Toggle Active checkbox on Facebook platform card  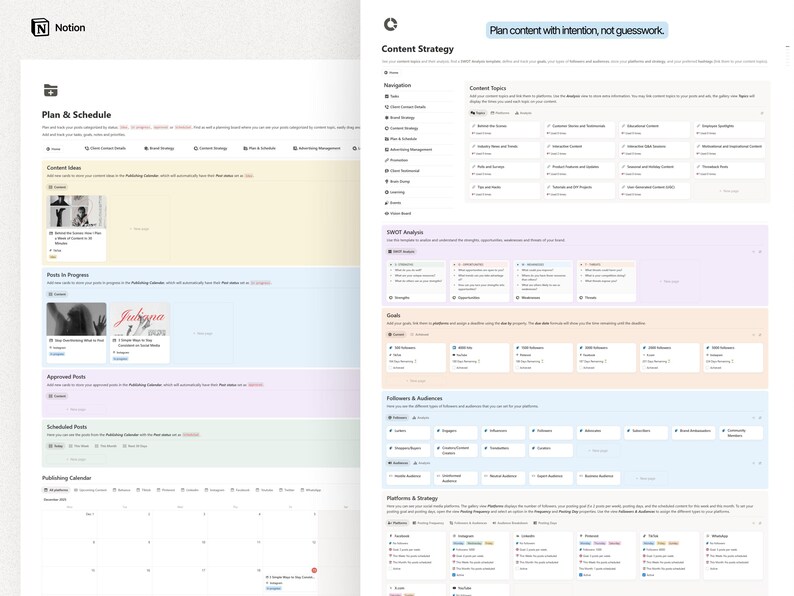click(x=390, y=569)
